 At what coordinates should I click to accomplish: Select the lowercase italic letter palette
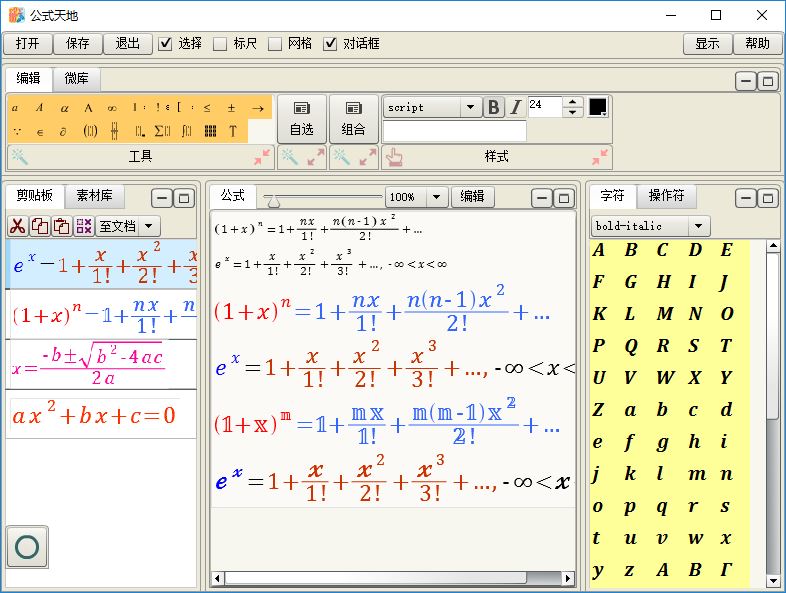coord(16,108)
